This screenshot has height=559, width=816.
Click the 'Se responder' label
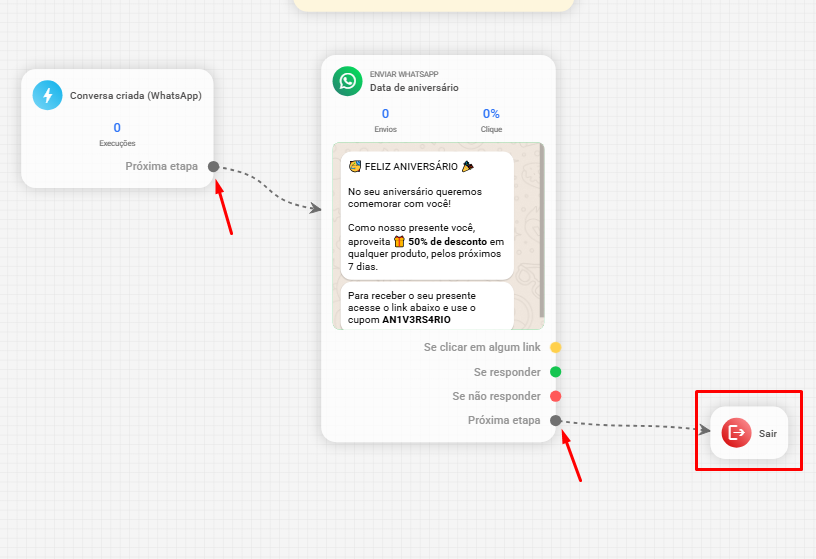[507, 372]
